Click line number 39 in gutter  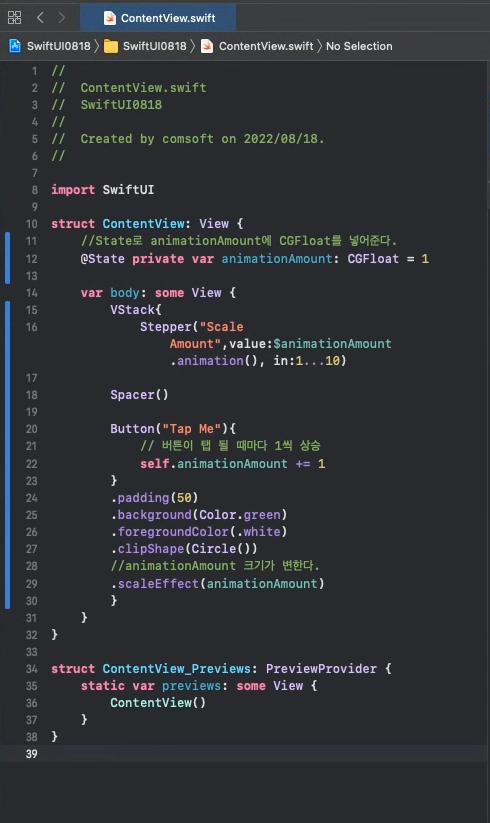(x=31, y=754)
